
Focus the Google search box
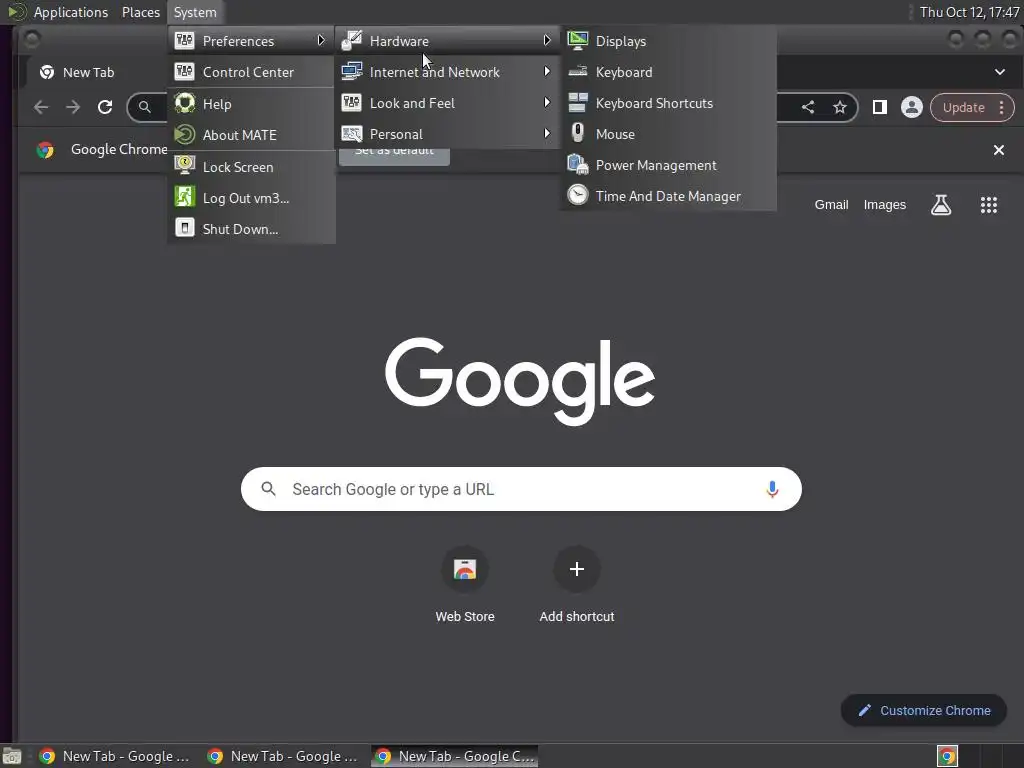pyautogui.click(x=521, y=489)
